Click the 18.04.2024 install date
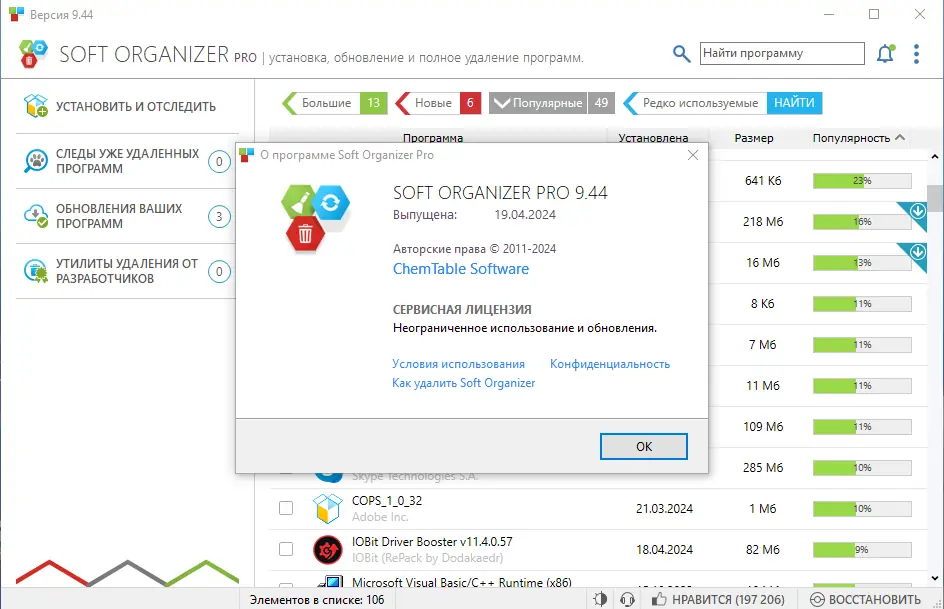The height and width of the screenshot is (609, 944). [664, 549]
